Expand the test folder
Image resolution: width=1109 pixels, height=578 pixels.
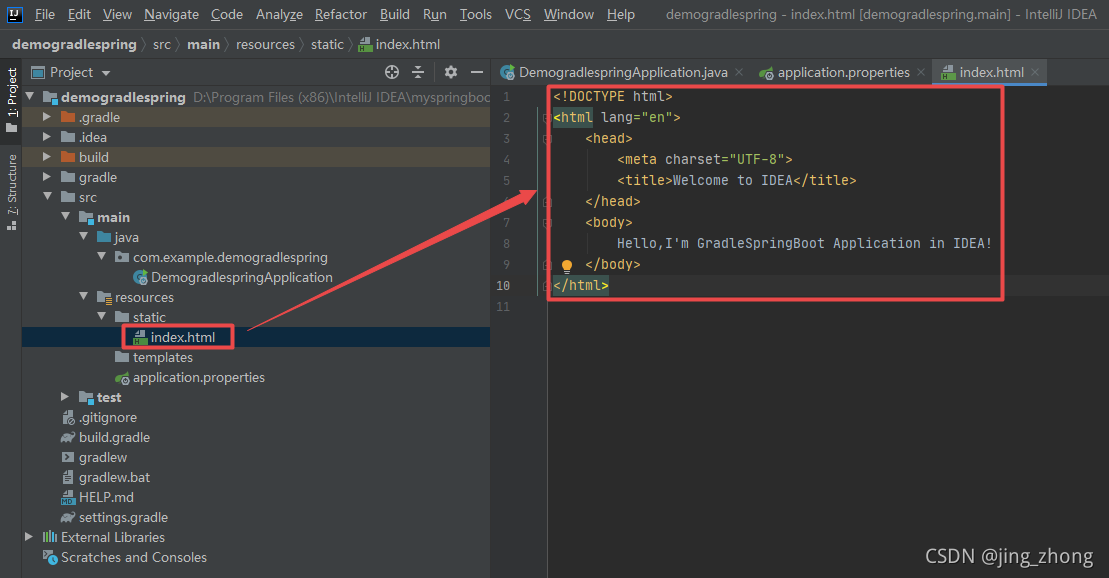click(65, 397)
